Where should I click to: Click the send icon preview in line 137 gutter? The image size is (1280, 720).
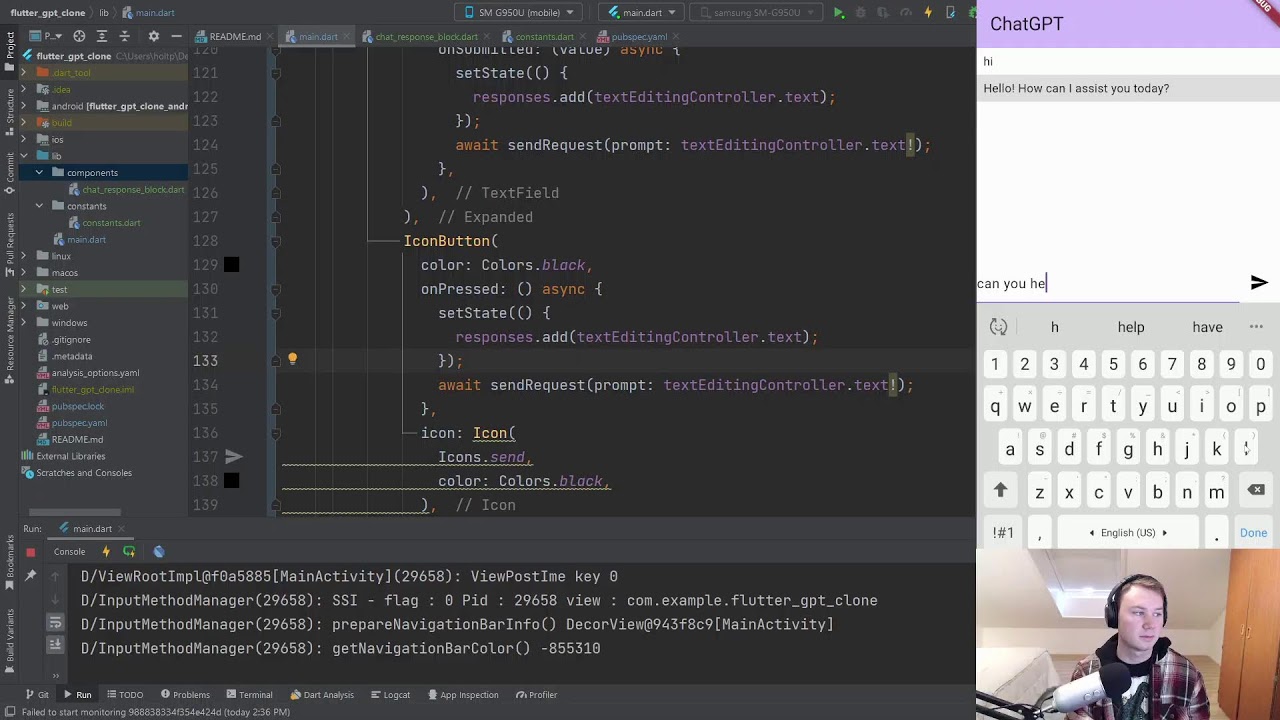pos(233,457)
